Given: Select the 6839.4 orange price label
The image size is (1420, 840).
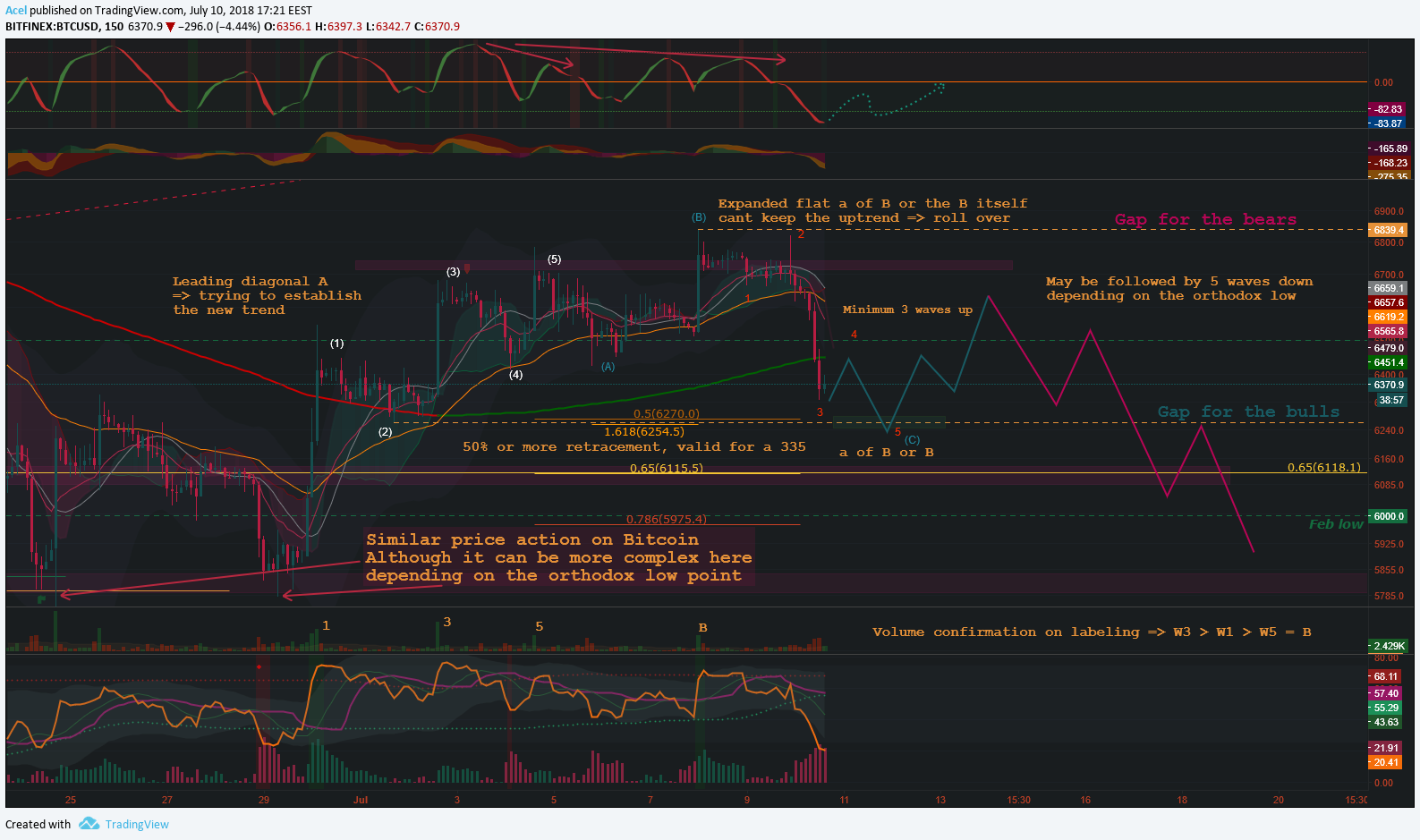Looking at the screenshot, I should coord(1389,230).
